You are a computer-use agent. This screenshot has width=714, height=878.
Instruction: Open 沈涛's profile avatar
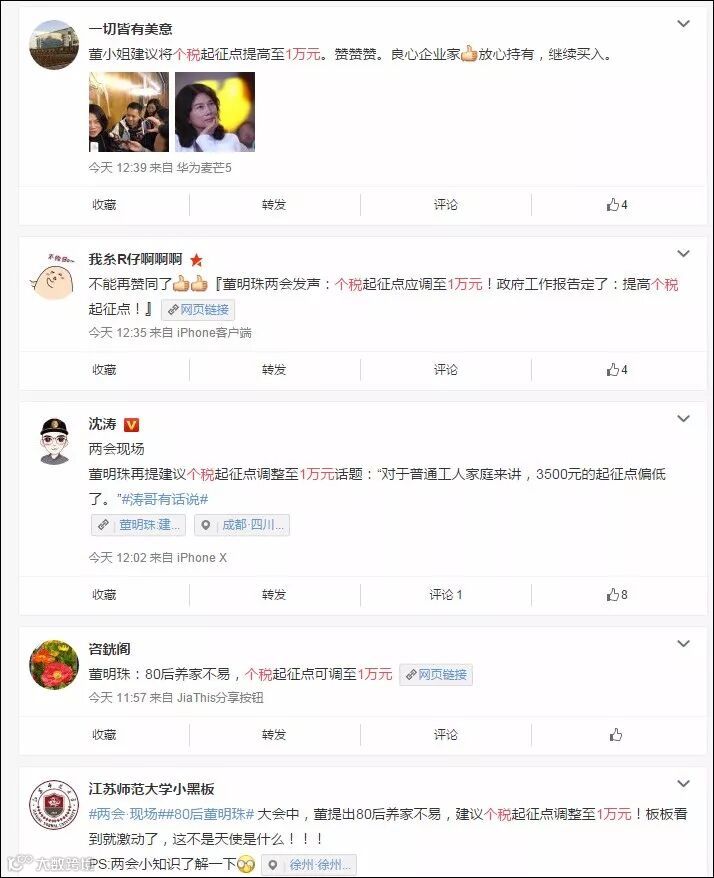point(54,441)
